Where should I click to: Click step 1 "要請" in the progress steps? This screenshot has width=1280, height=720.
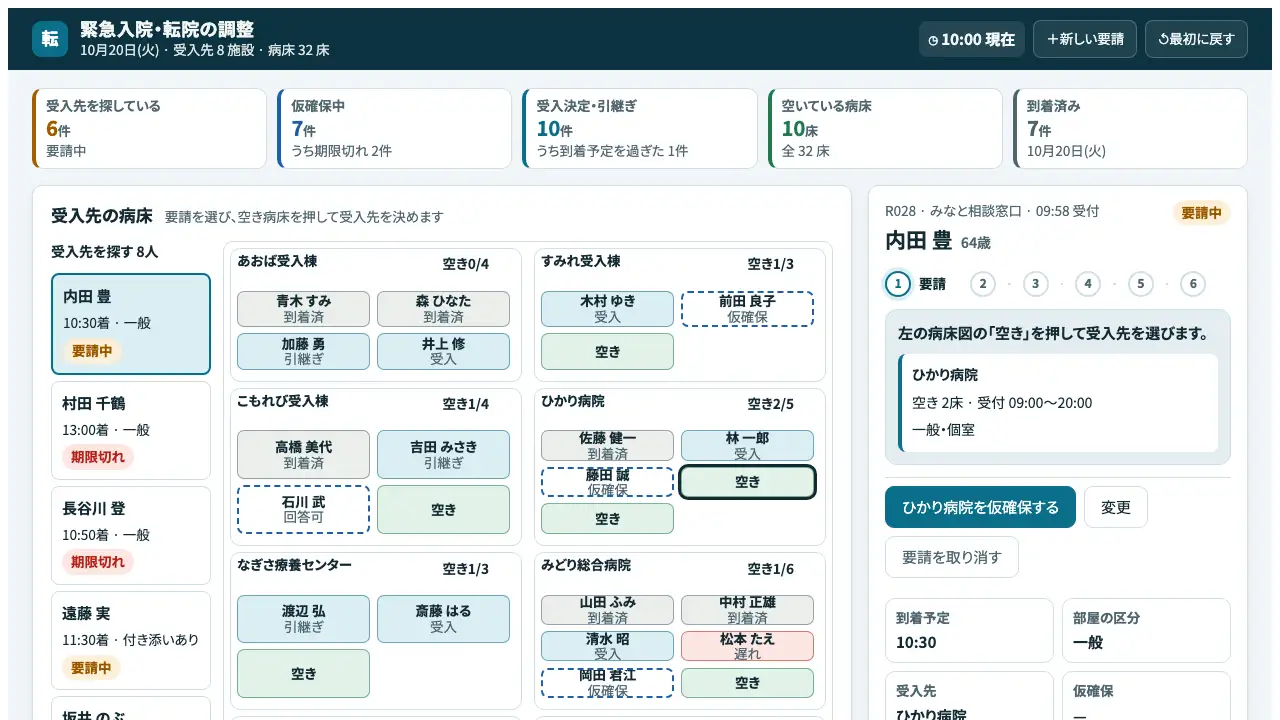coord(916,284)
